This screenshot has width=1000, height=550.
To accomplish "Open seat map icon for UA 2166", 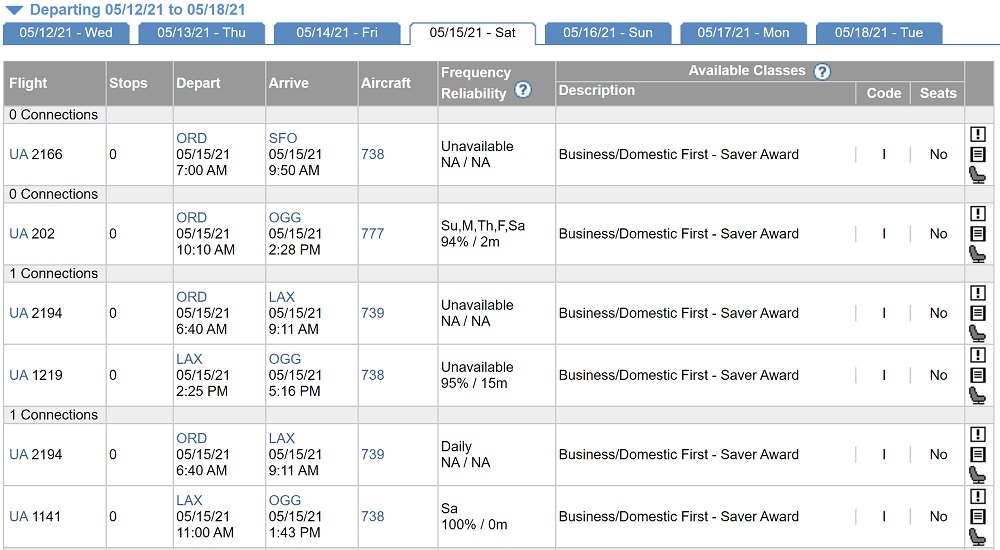I will 978,174.
